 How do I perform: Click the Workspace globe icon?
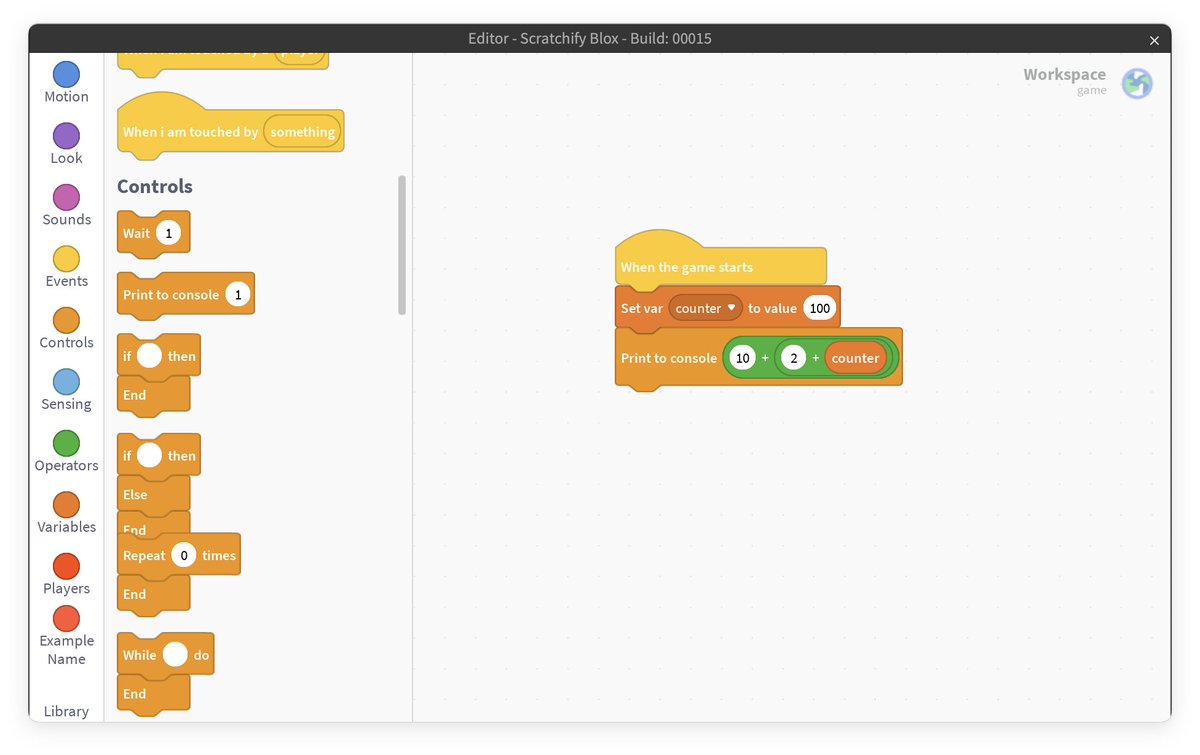1137,84
